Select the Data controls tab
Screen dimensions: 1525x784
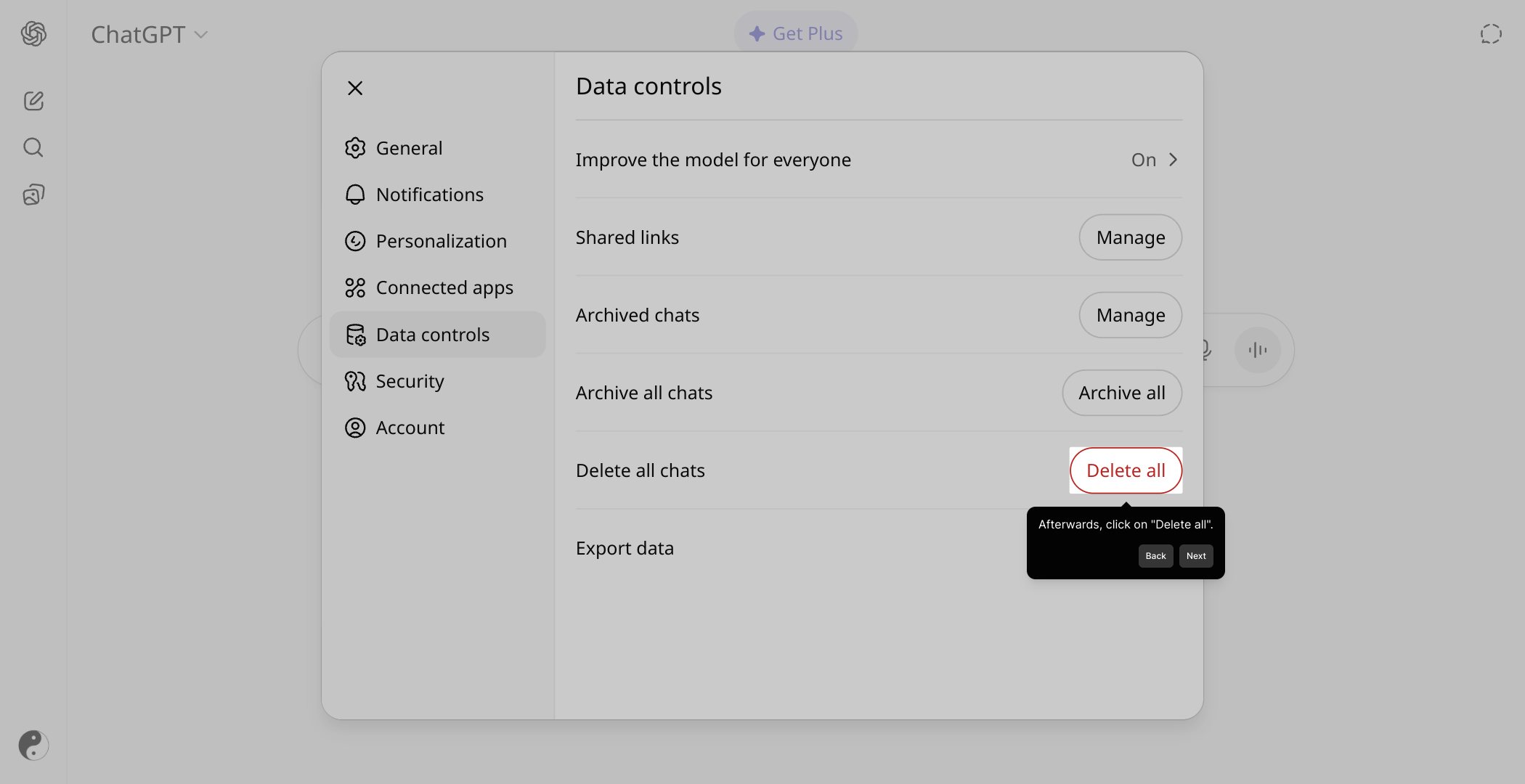pyautogui.click(x=437, y=335)
